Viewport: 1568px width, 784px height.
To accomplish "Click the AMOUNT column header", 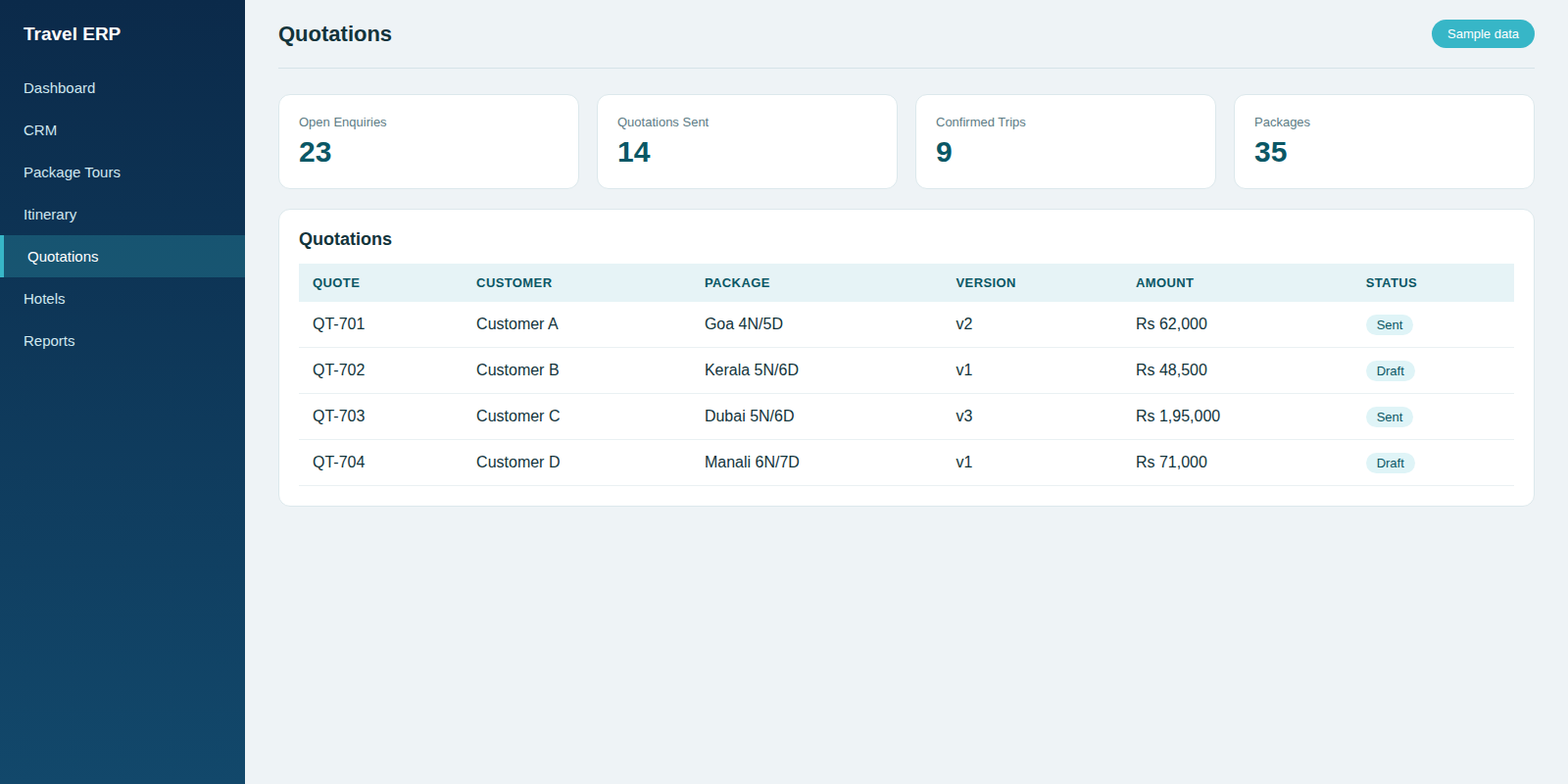I will [1164, 283].
